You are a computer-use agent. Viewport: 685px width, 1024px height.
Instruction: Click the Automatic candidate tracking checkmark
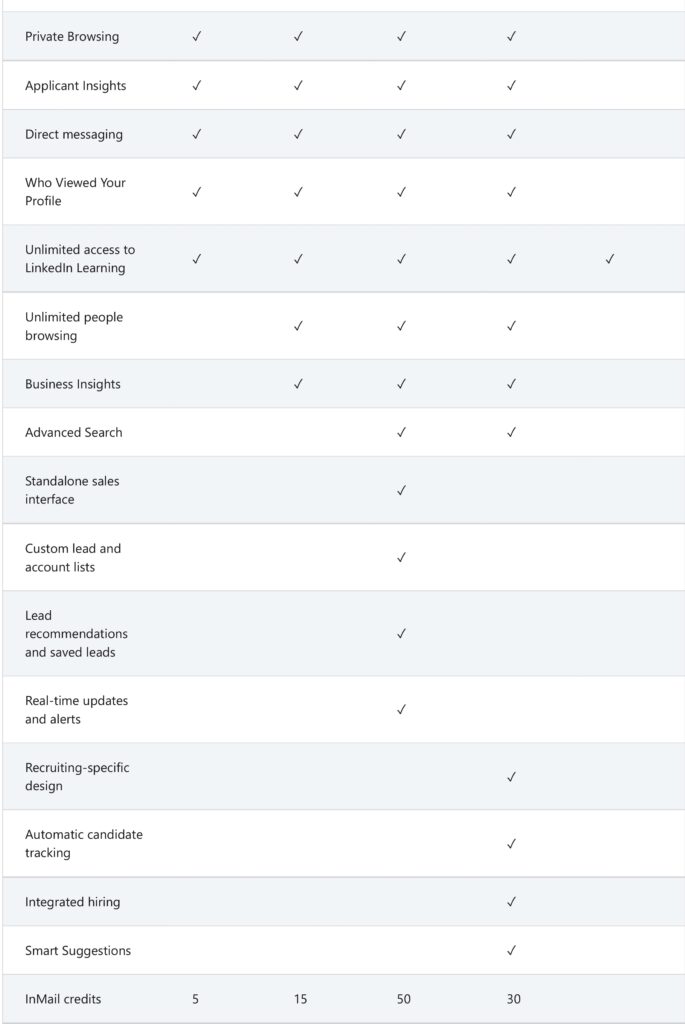(511, 843)
